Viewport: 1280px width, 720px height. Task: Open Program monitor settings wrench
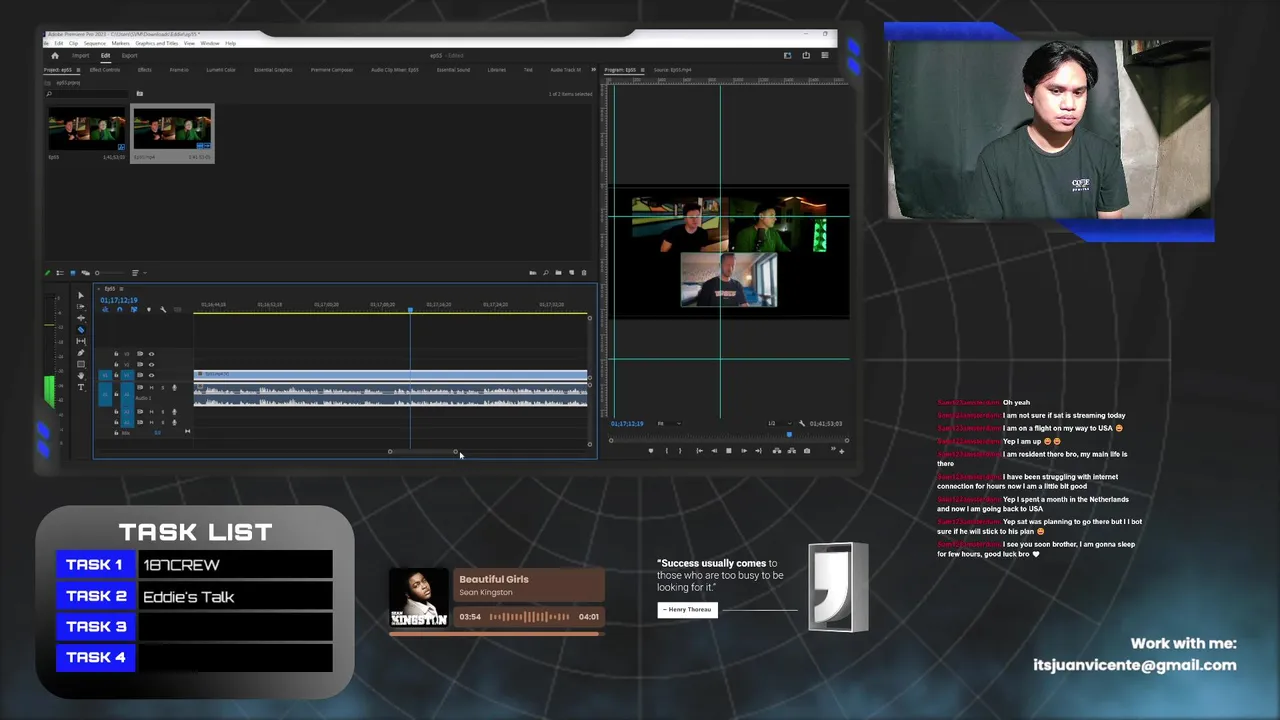(x=802, y=424)
